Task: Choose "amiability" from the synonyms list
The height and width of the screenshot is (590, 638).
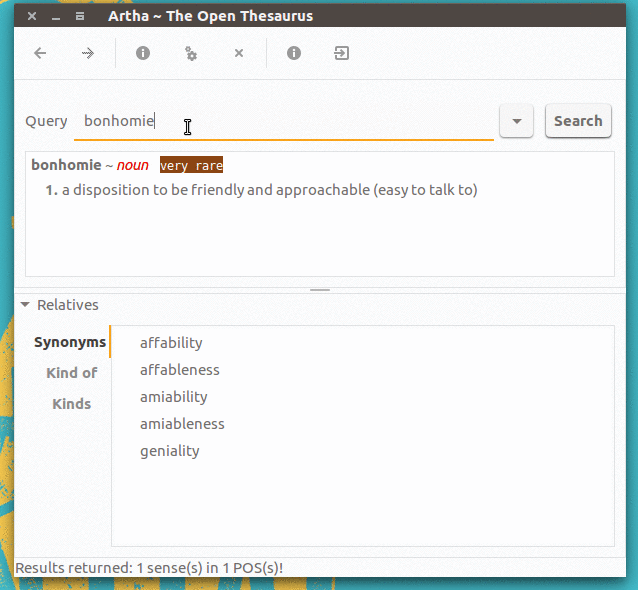Action: [x=174, y=397]
